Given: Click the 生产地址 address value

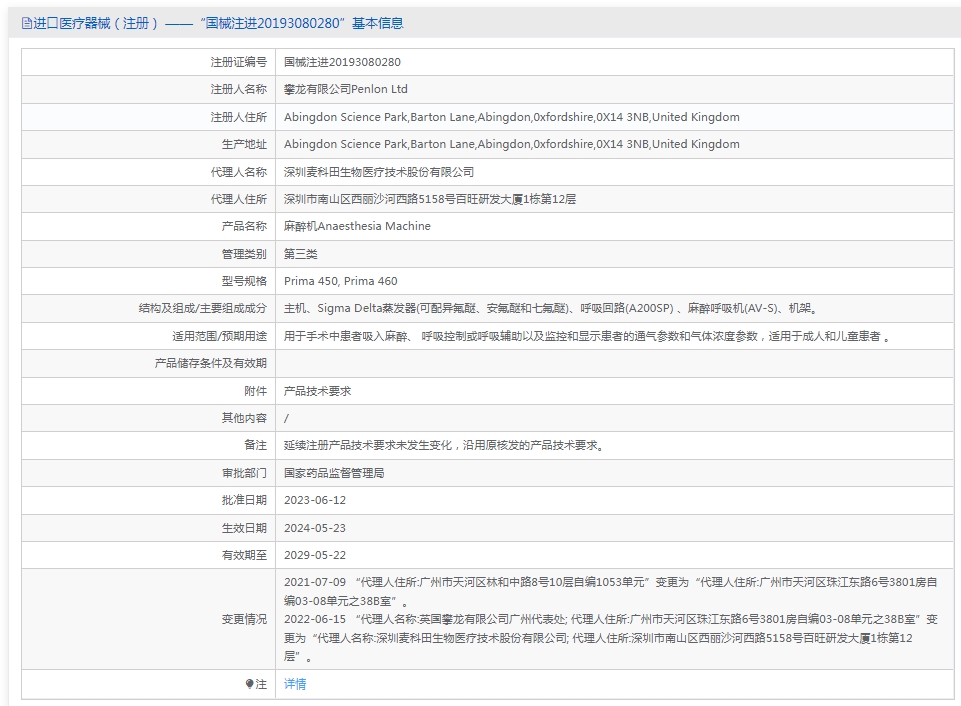Looking at the screenshot, I should point(512,144).
